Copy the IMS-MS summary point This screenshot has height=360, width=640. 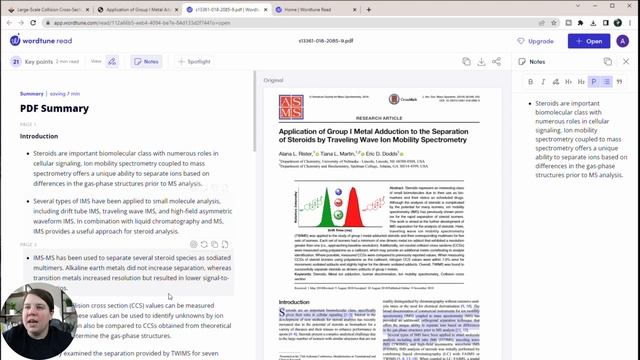tap(214, 244)
